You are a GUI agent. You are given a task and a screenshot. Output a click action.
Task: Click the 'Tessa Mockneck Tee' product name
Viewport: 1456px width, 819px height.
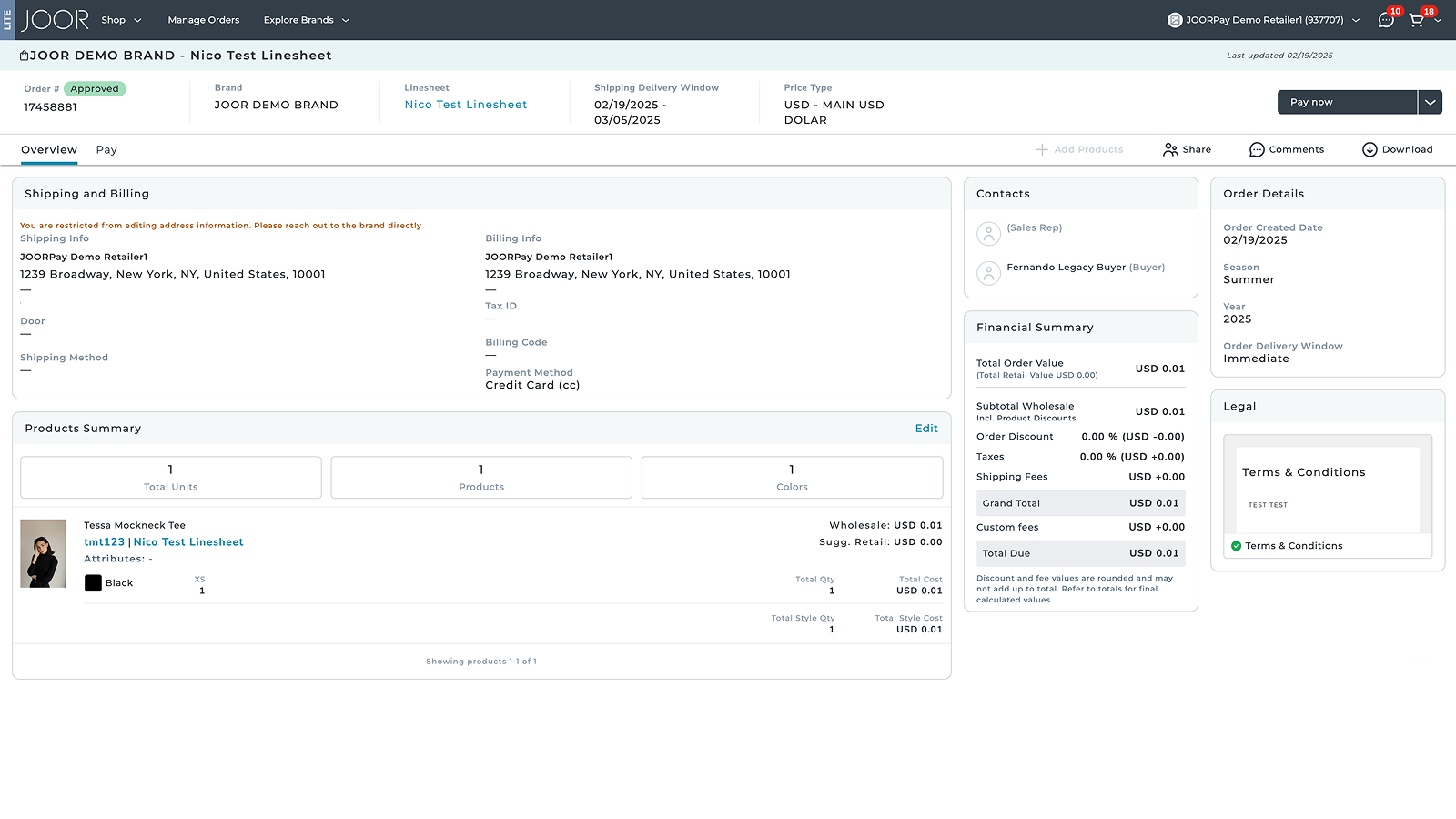tap(135, 526)
